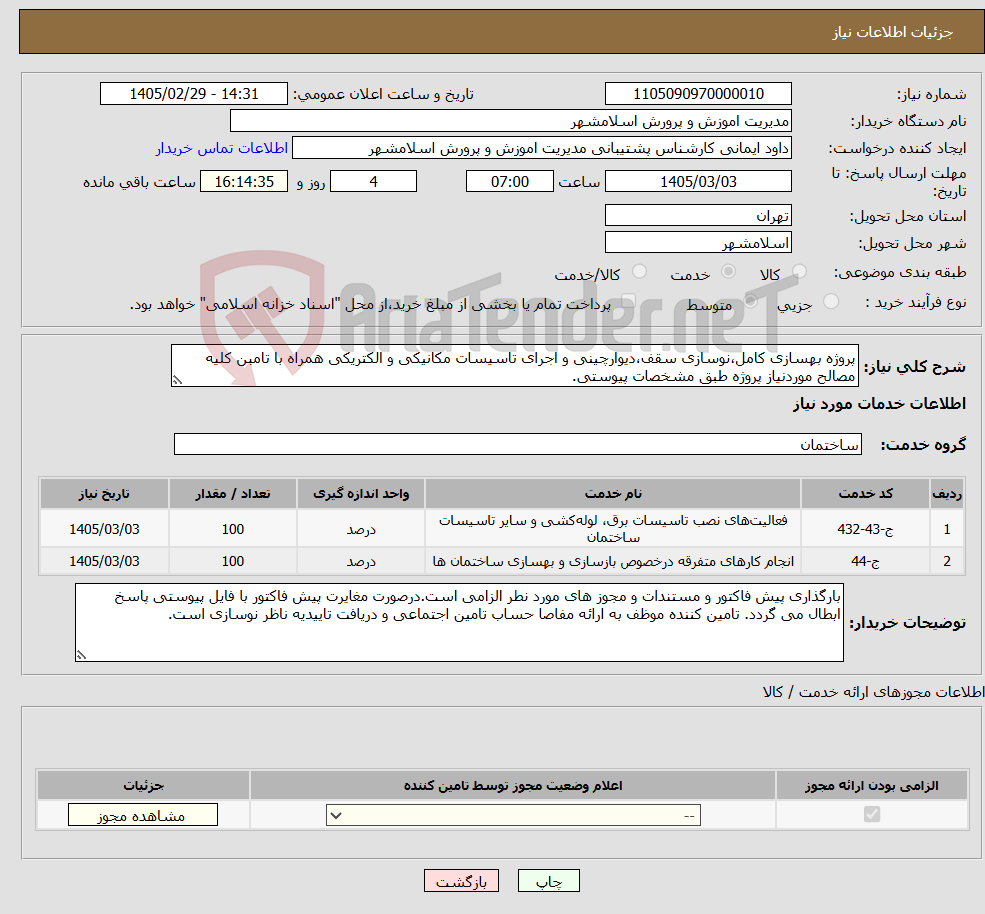Viewport: 985px width, 914px height.
Task: Select the جزیی purchase type radio
Action: 830,302
